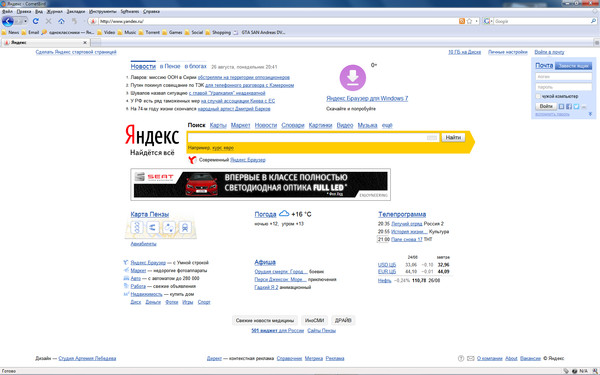Open the Студия Артемия Лебедева link
Viewport: 600px width, 375px height.
click(87, 359)
